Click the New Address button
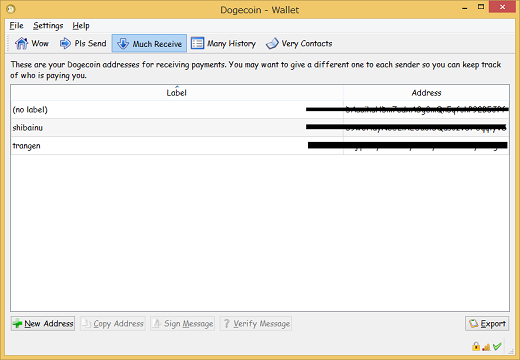This screenshot has width=520, height=360. click(43, 323)
